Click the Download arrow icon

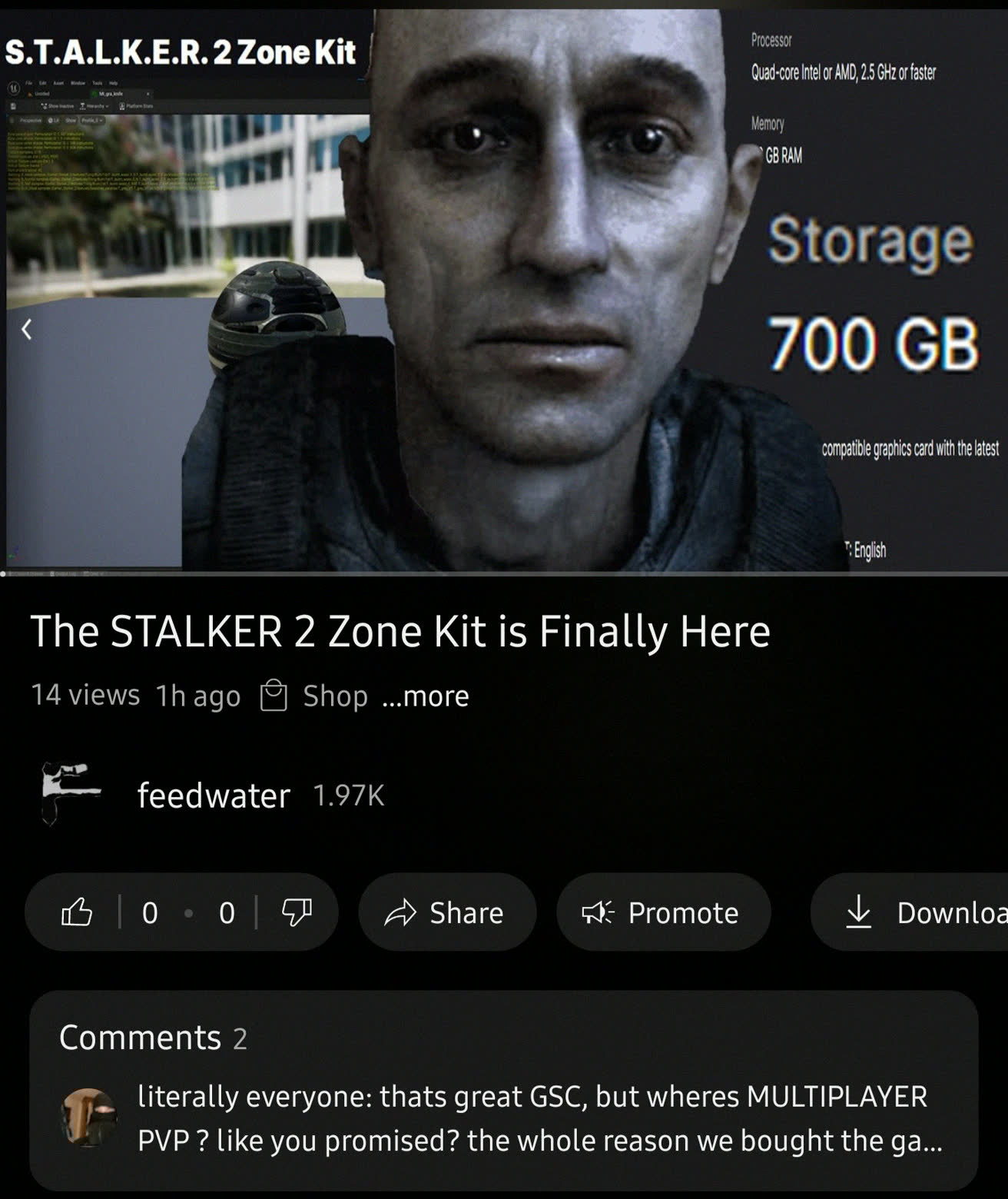pos(858,912)
